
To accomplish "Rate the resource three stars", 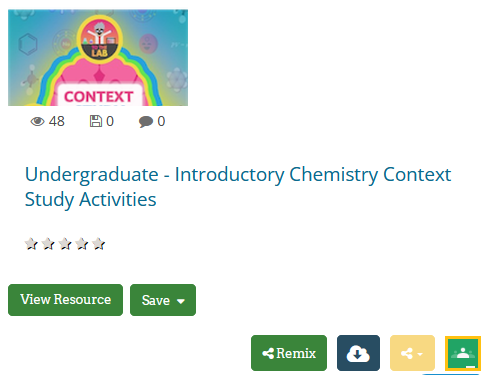I will [x=65, y=244].
